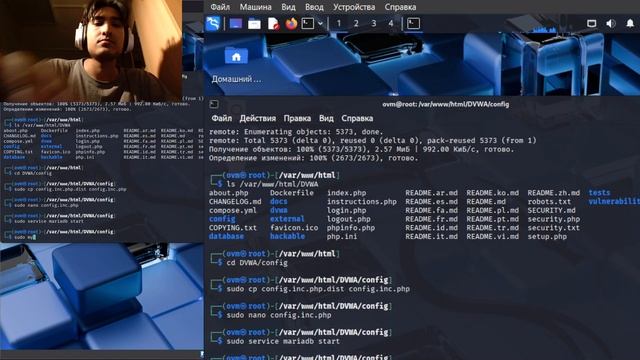
Task: Select the running terminal window in the taskbar
Action: [413, 23]
